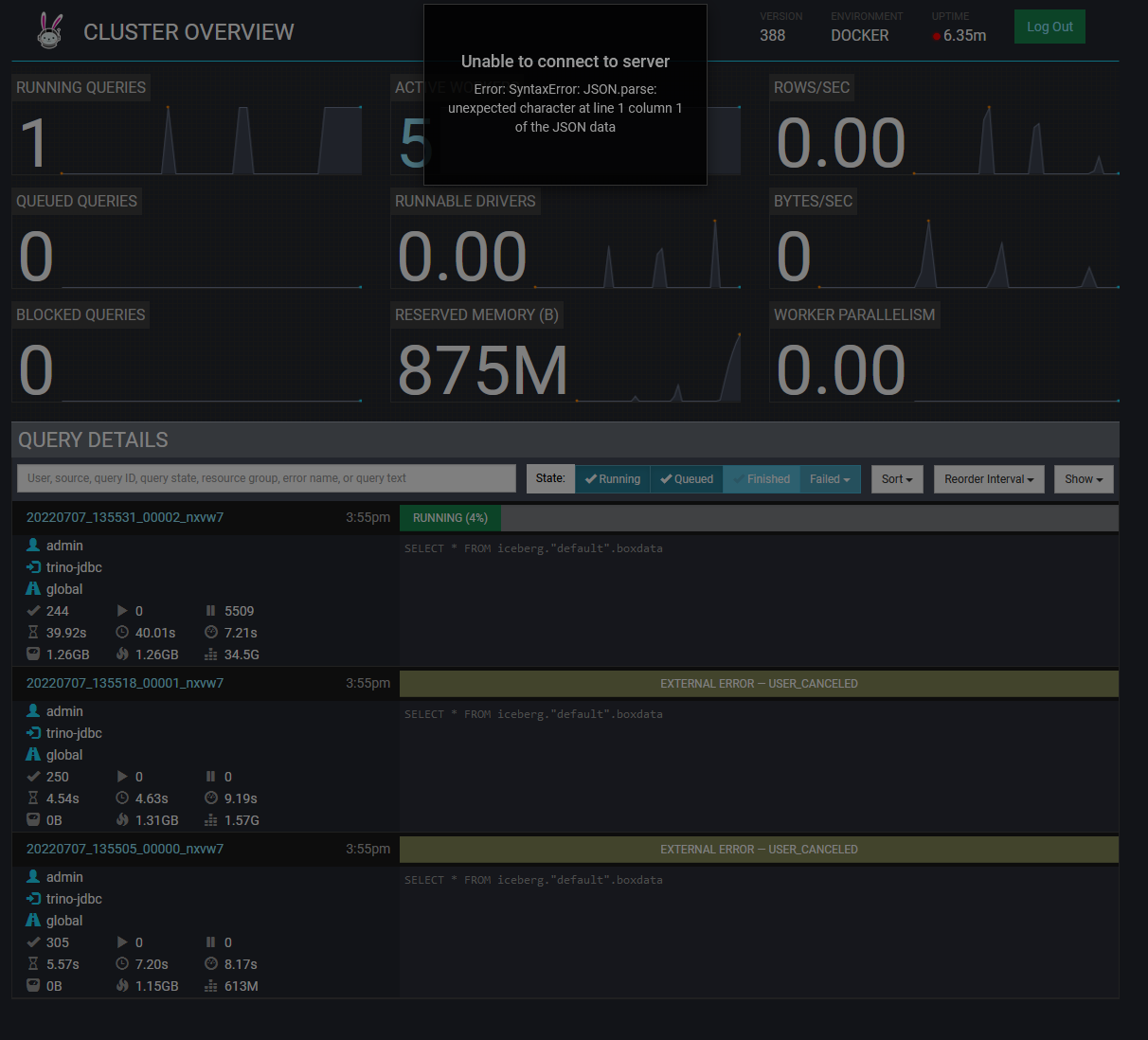Click the SQL text of query 00002
Screen dimensions: 1148x1040
(x=533, y=548)
